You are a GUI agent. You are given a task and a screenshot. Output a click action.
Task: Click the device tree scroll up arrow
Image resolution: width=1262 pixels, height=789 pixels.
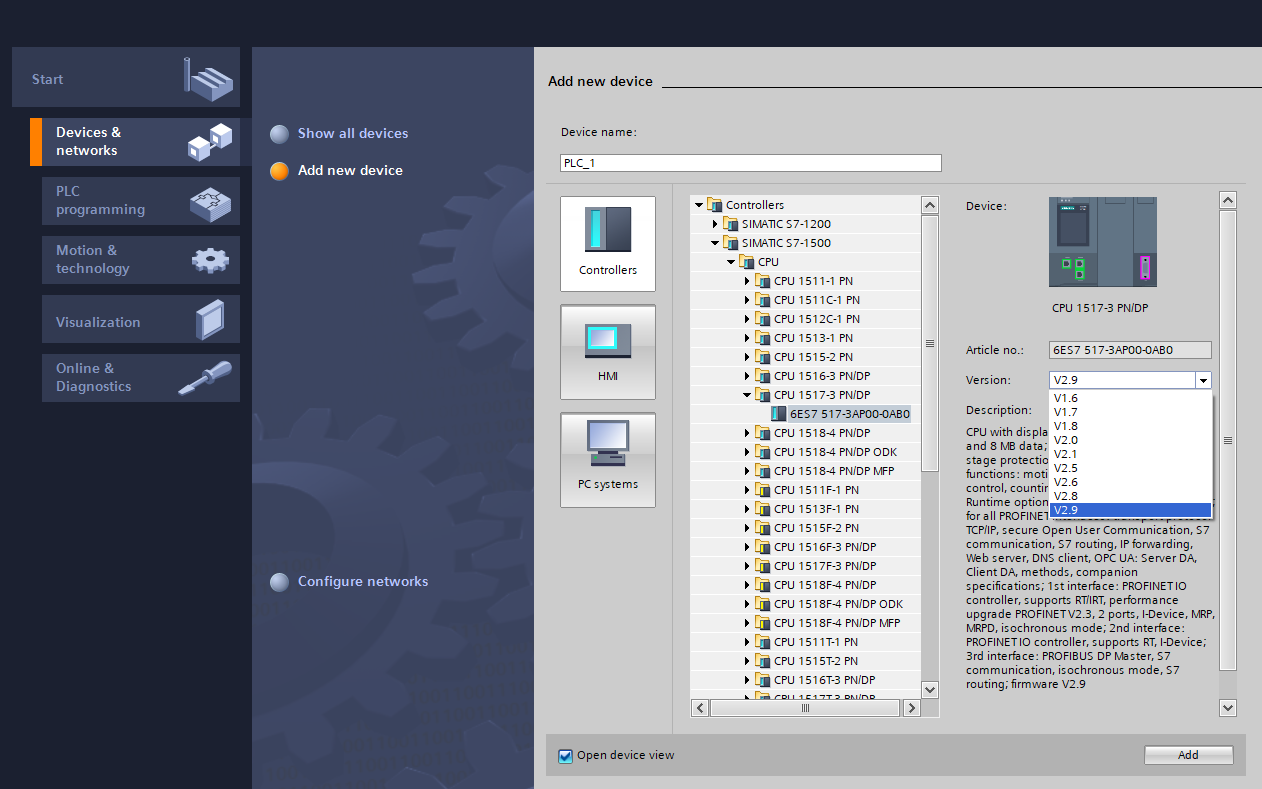pos(930,205)
